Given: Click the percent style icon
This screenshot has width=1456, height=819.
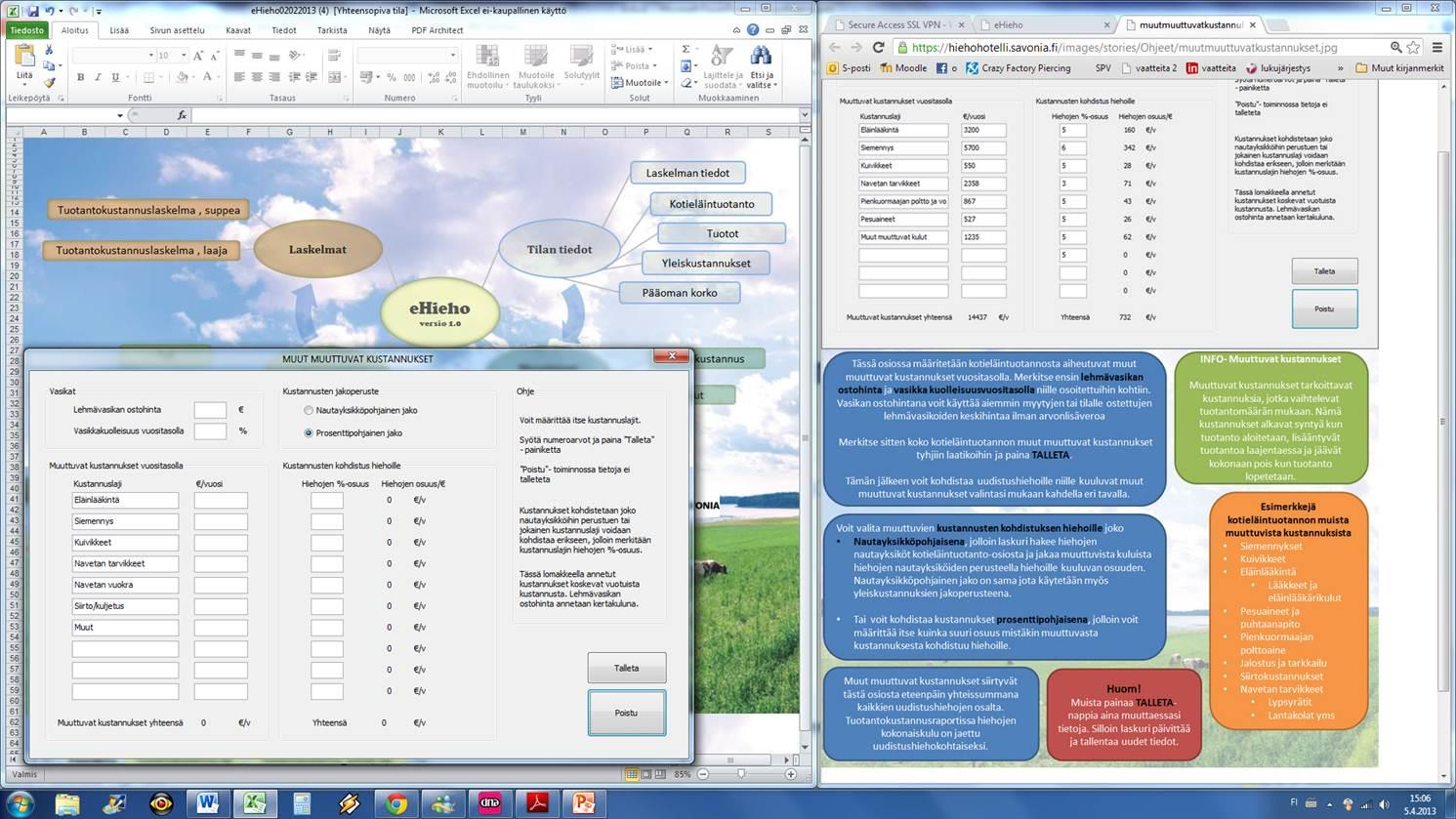Looking at the screenshot, I should 391,77.
